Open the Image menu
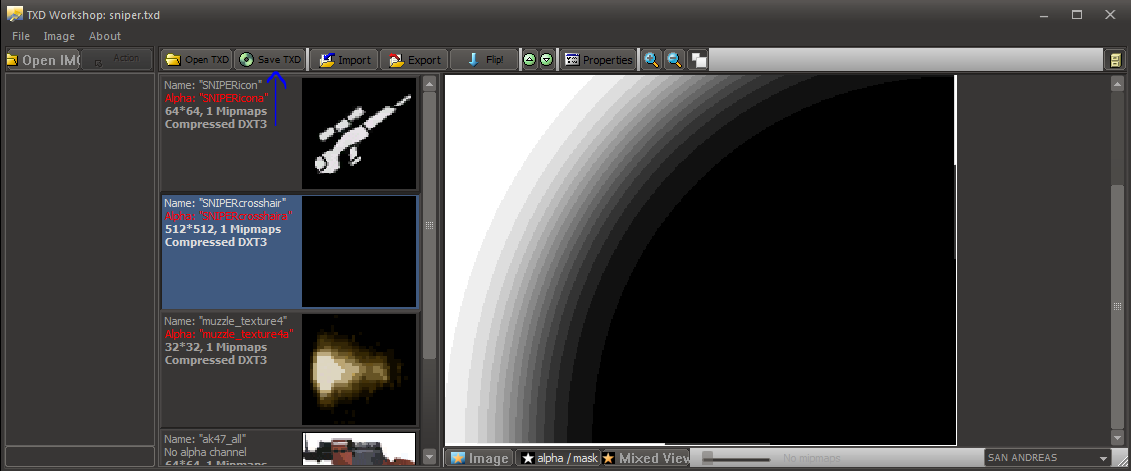 (59, 36)
